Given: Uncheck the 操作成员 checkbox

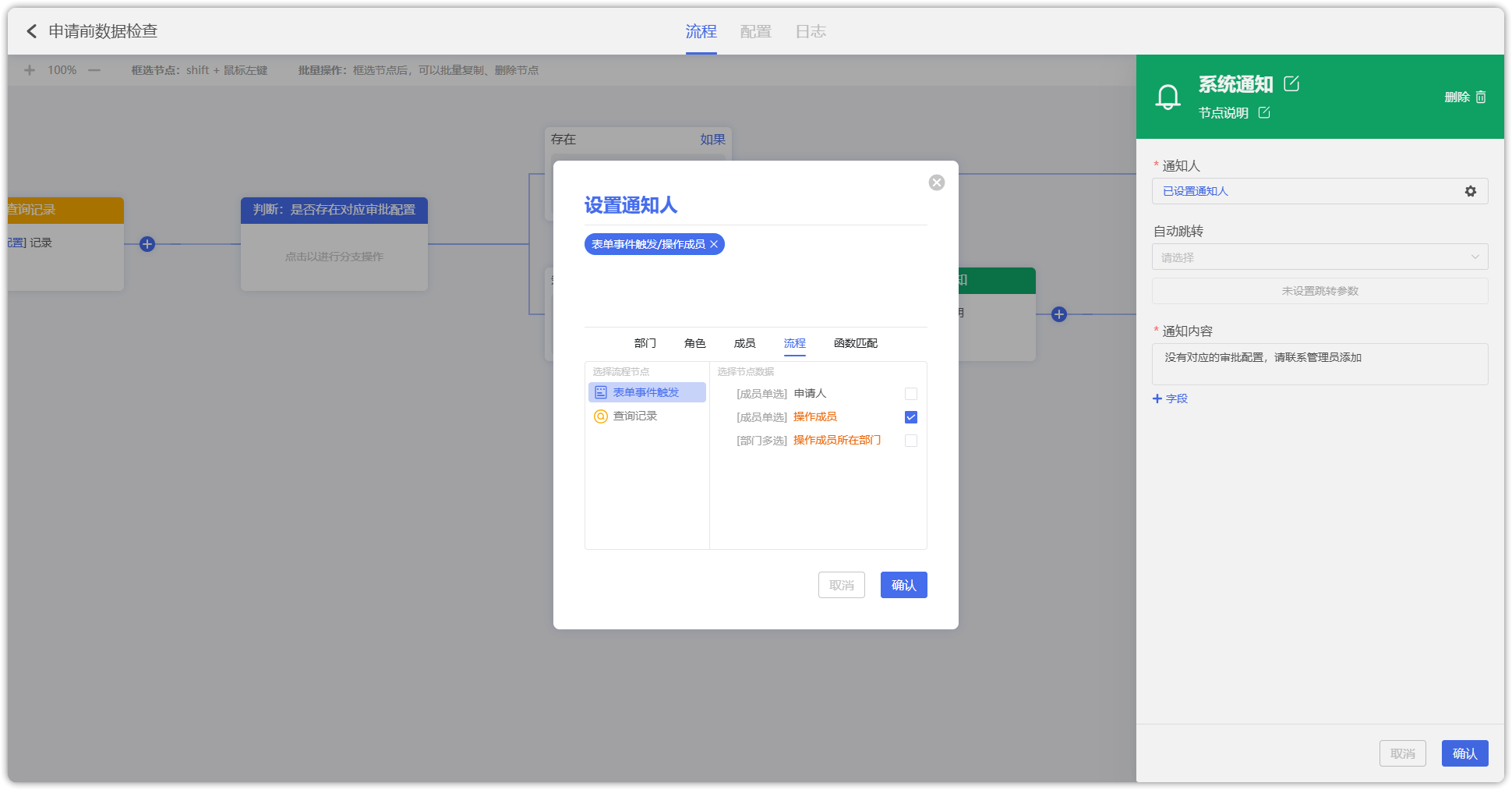Looking at the screenshot, I should [x=910, y=417].
